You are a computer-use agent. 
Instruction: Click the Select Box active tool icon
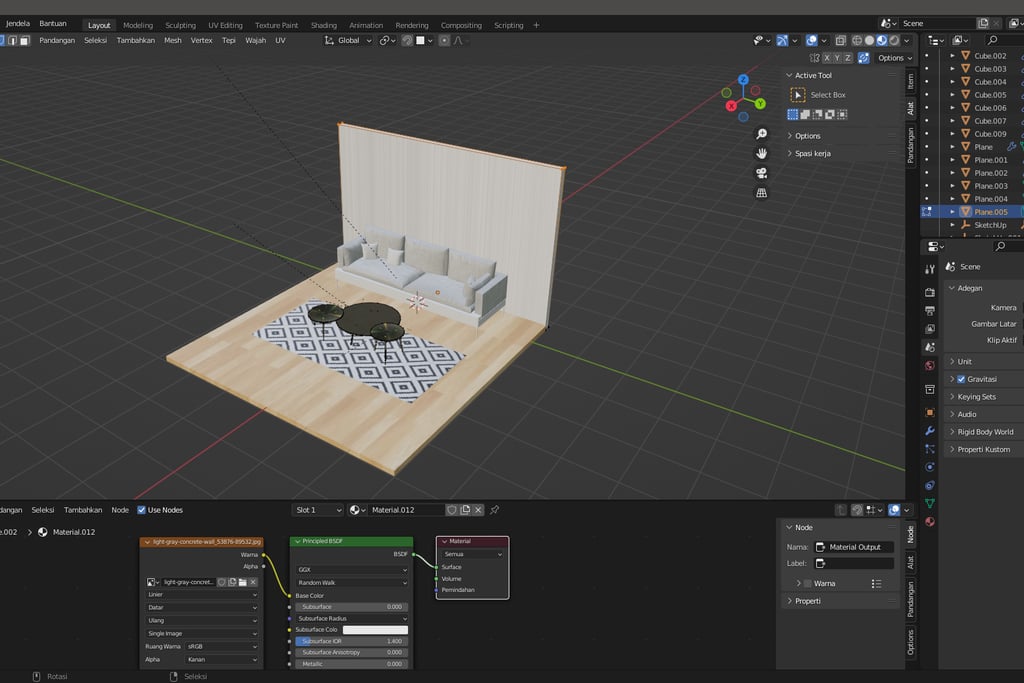coord(797,95)
